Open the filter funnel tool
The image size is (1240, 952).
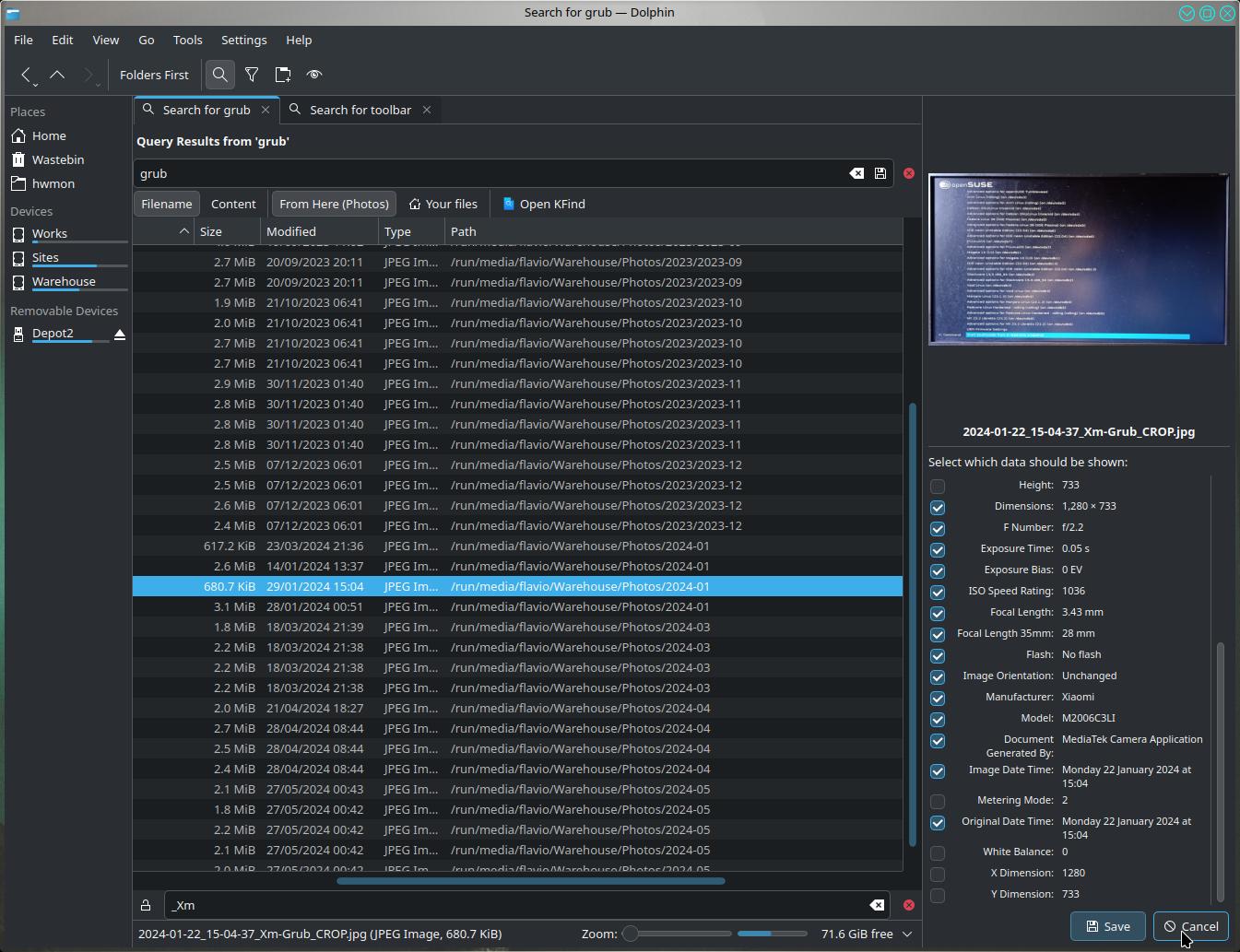[x=252, y=75]
